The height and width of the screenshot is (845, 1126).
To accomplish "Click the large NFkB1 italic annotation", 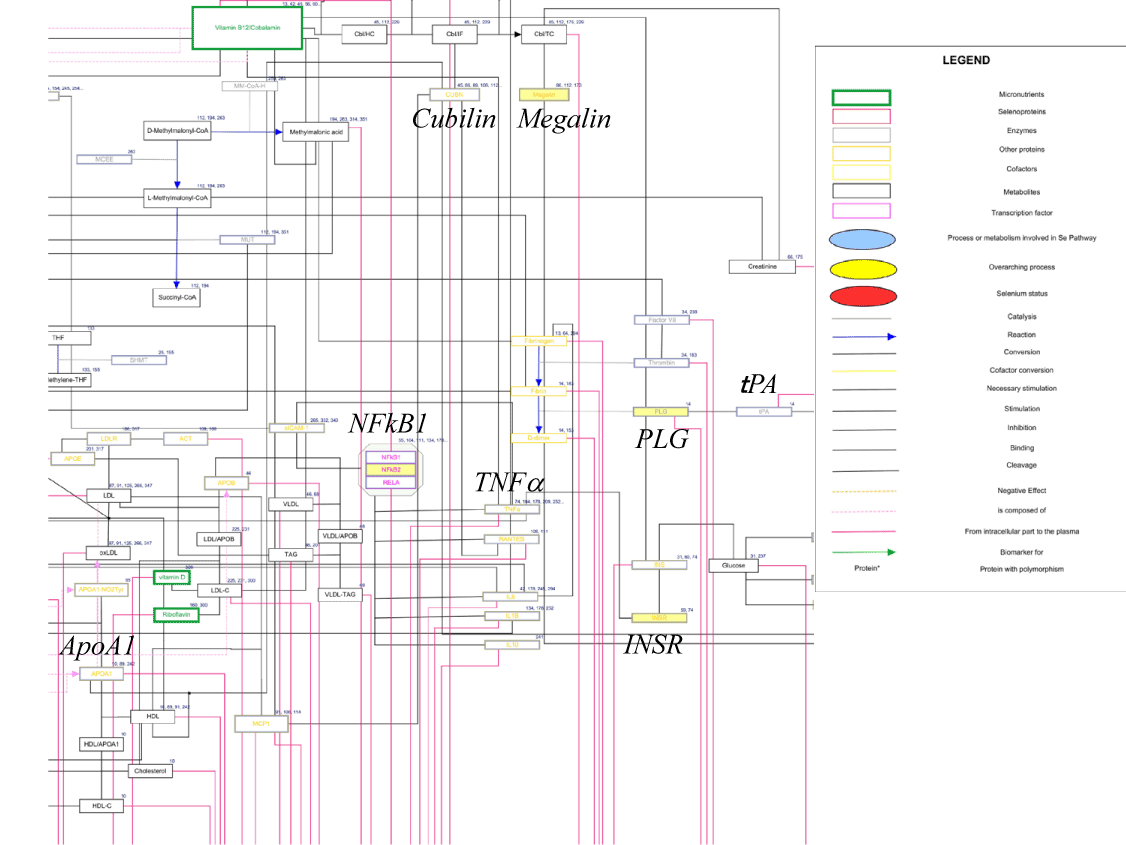I will pyautogui.click(x=387, y=423).
